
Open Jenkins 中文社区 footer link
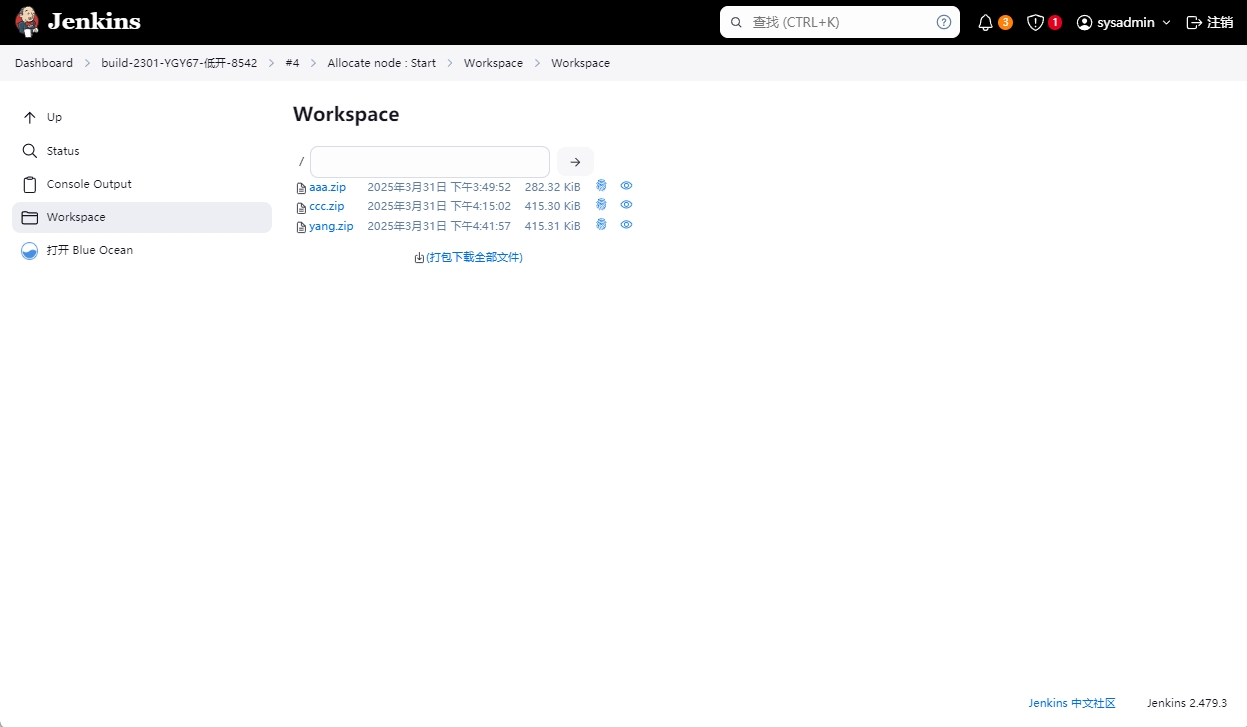coord(1072,703)
